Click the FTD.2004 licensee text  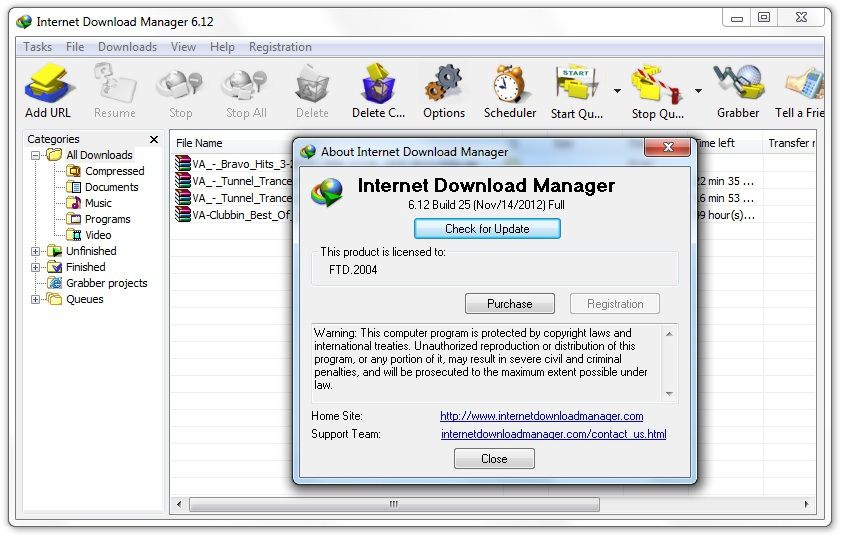point(353,270)
